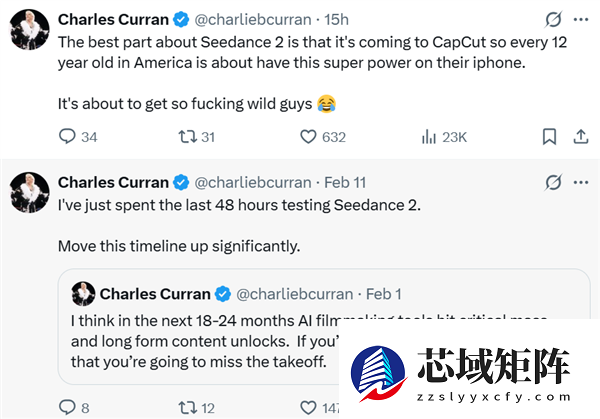Open the @charliebcurran handle on first tweet
Image resolution: width=600 pixels, height=419 pixels.
[x=250, y=19]
